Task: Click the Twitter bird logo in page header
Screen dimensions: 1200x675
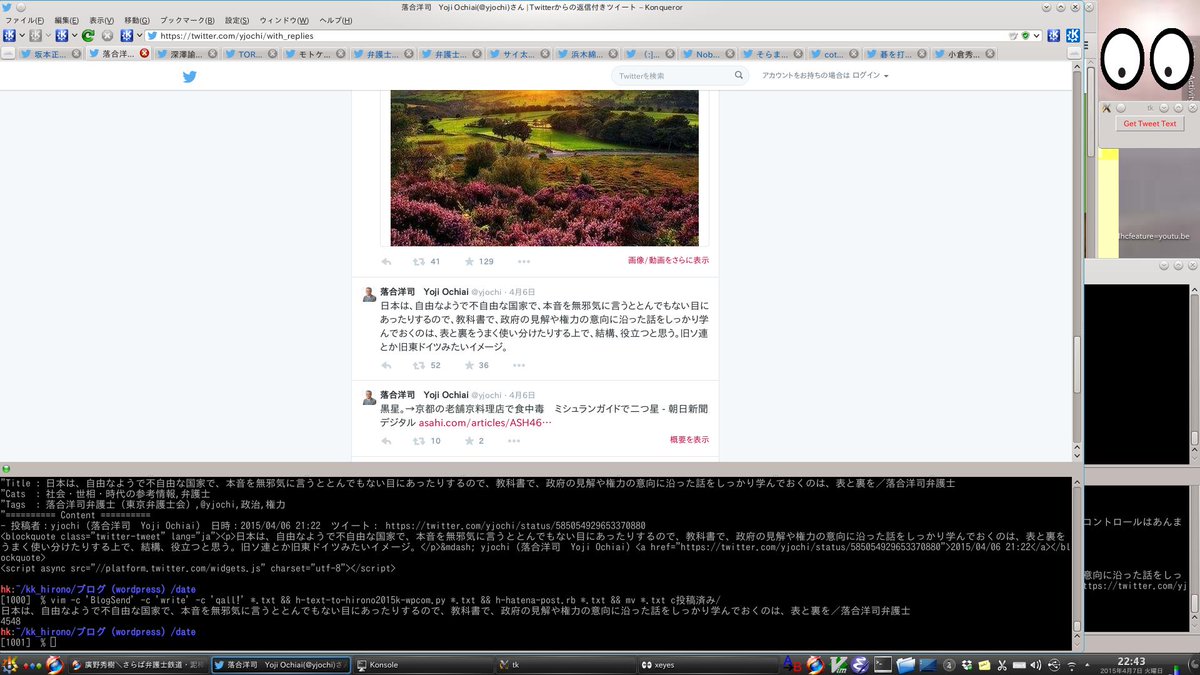Action: pyautogui.click(x=189, y=76)
